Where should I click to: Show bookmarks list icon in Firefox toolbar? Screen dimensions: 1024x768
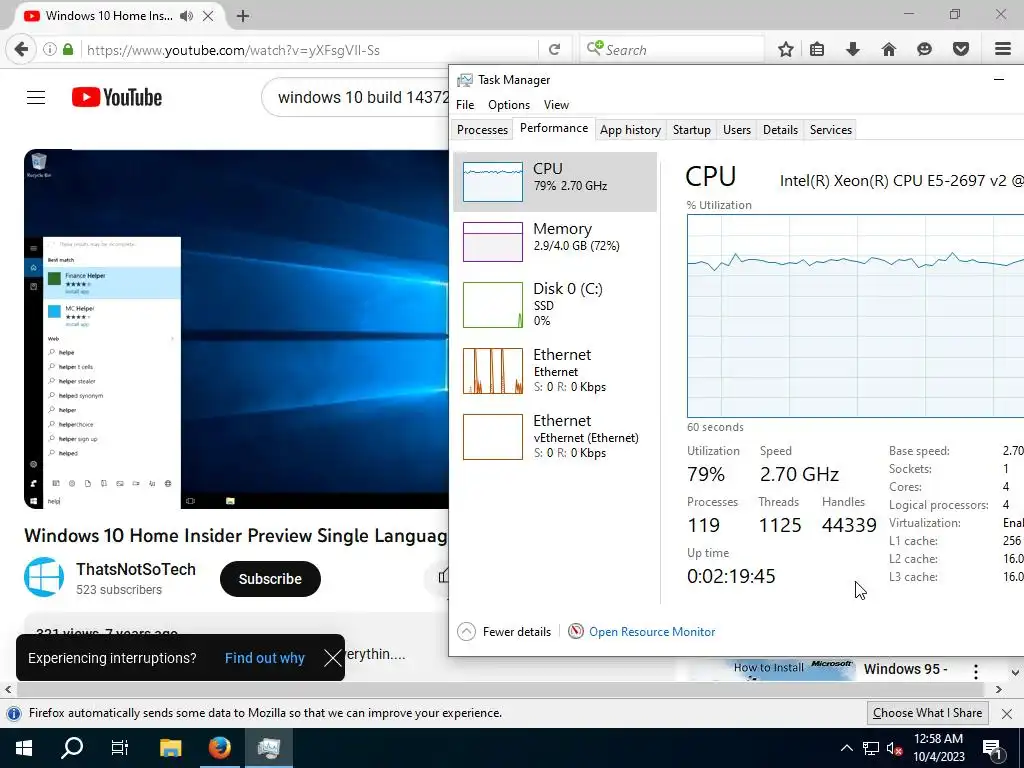coord(817,50)
